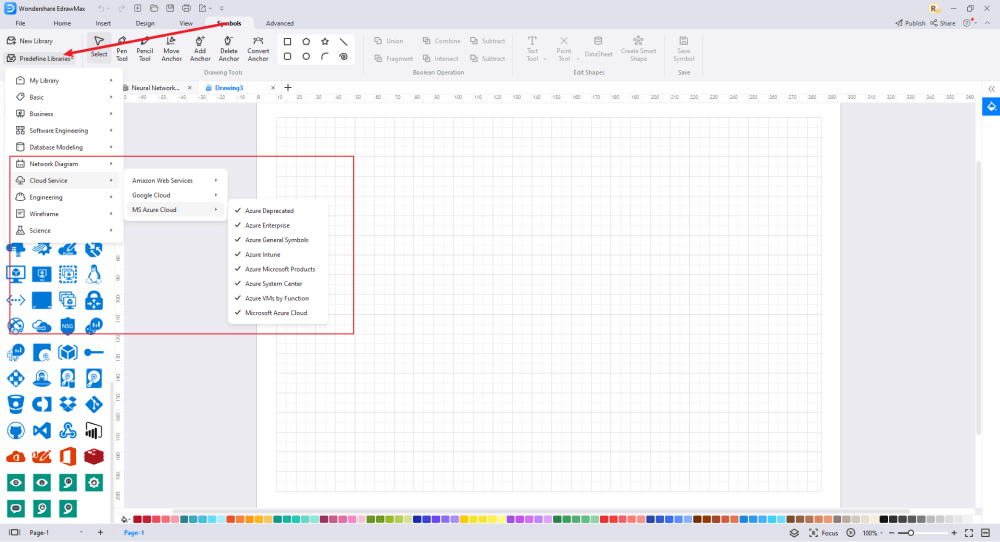This screenshot has height=542, width=1000.
Task: Open the layers icon in status bar
Action: pyautogui.click(x=794, y=532)
